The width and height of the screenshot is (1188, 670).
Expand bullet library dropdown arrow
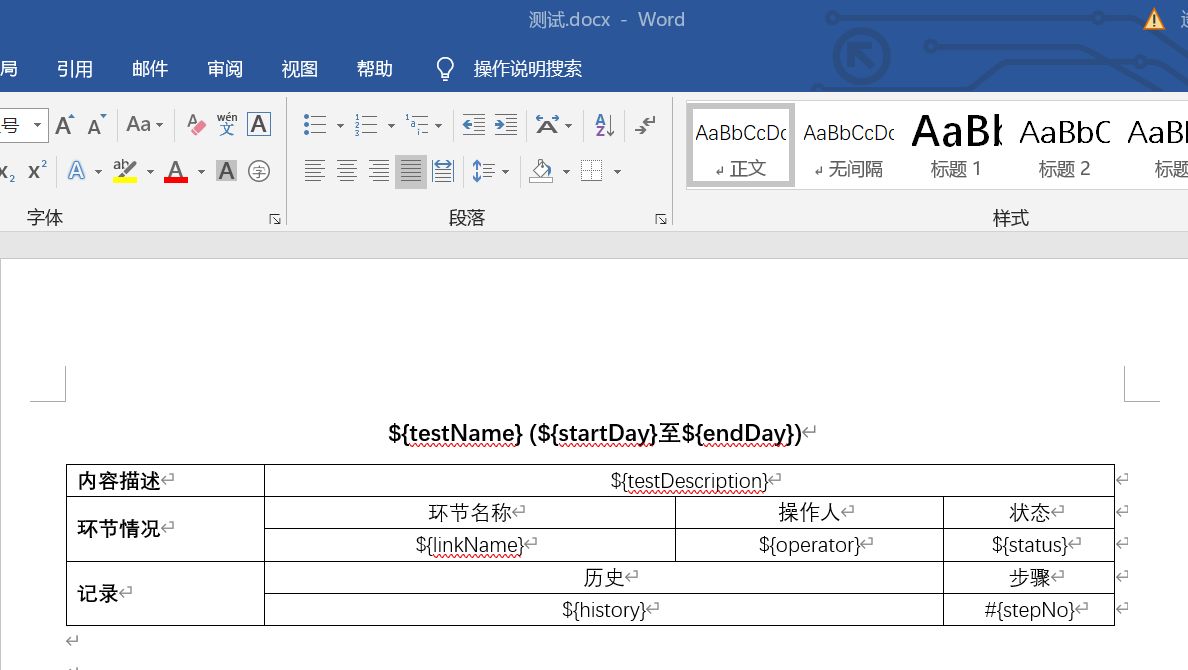click(340, 126)
